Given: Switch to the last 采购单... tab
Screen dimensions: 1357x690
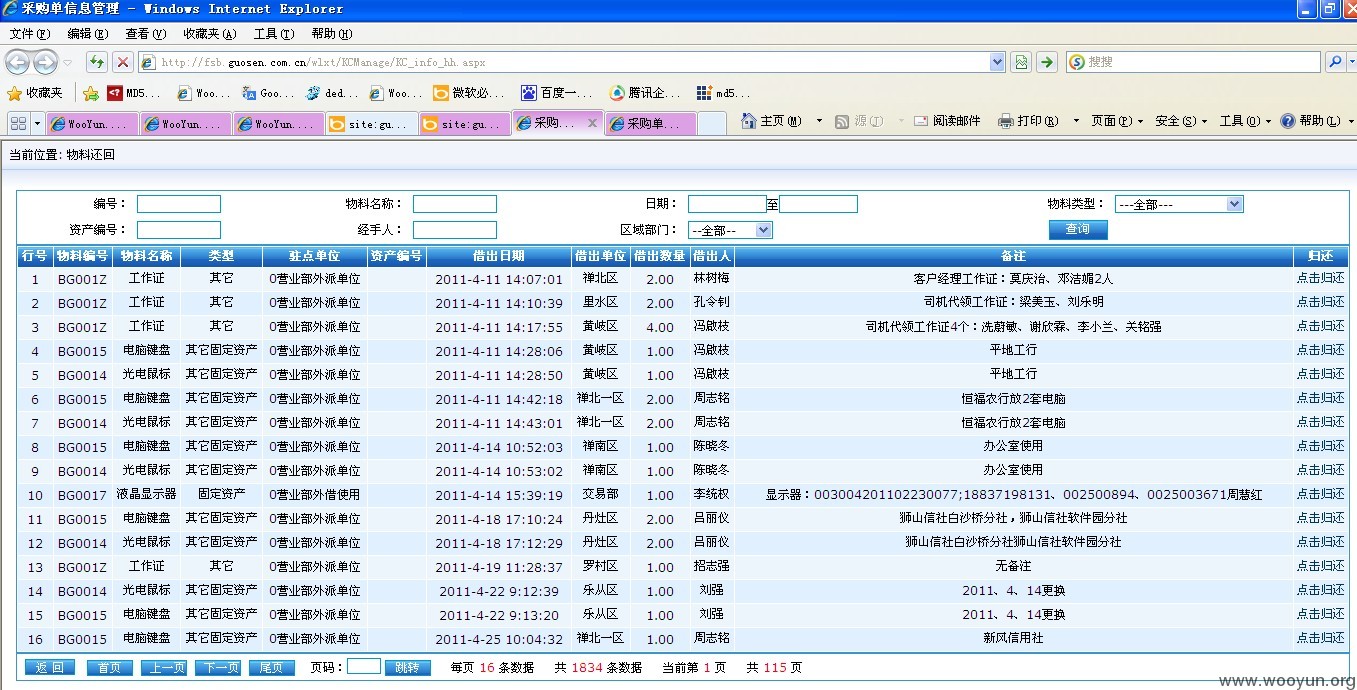Looking at the screenshot, I should [651, 124].
